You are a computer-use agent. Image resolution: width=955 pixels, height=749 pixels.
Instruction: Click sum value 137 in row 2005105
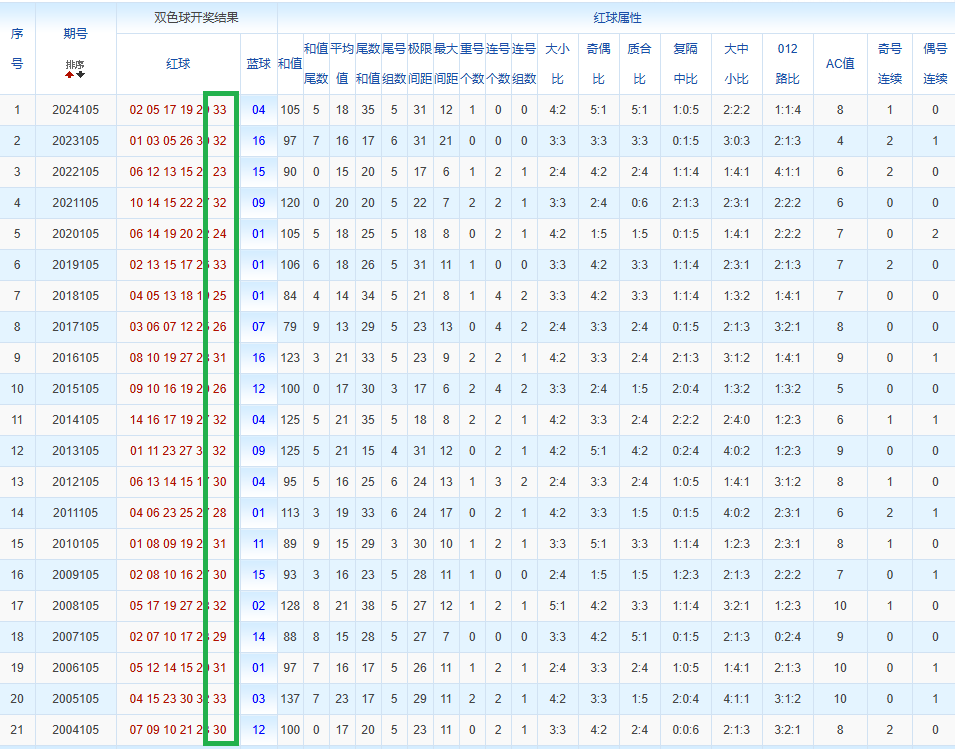[290, 699]
